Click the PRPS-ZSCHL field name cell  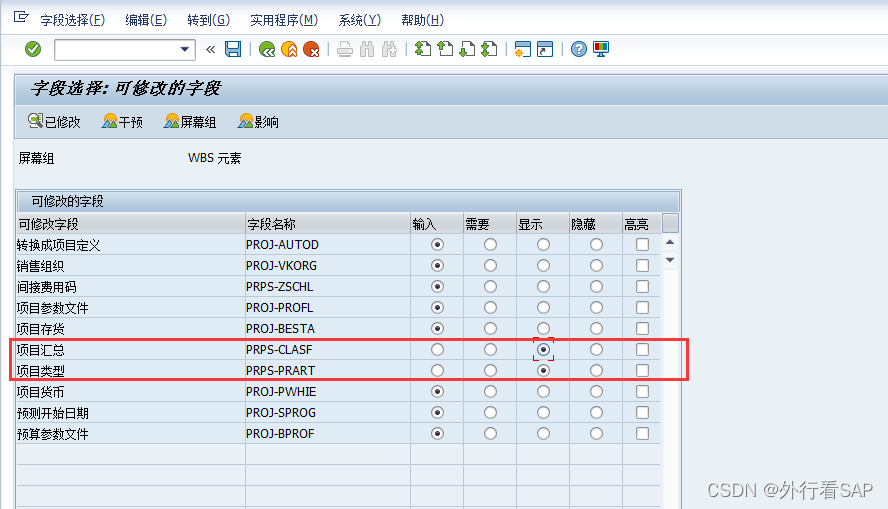(x=327, y=286)
